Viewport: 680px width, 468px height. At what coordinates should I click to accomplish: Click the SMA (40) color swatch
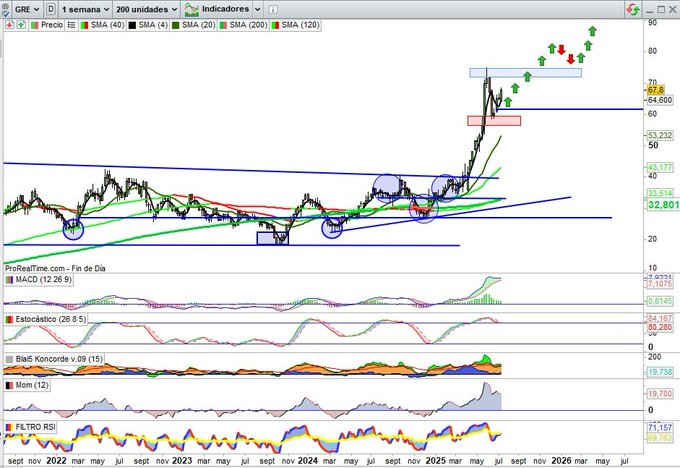85,25
